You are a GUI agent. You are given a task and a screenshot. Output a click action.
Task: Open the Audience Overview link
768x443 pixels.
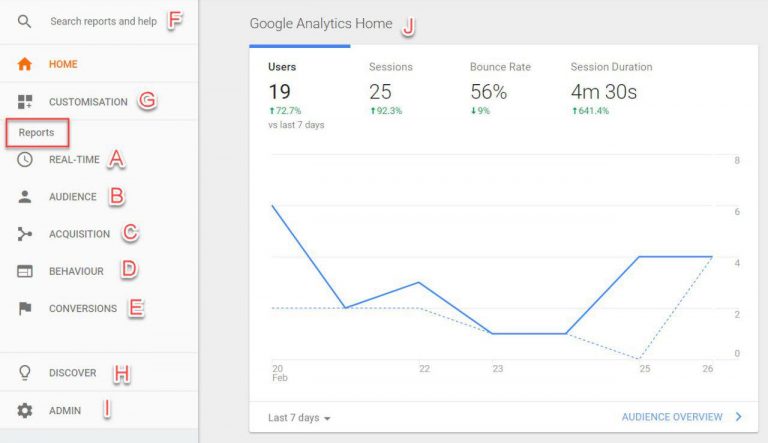coord(672,417)
